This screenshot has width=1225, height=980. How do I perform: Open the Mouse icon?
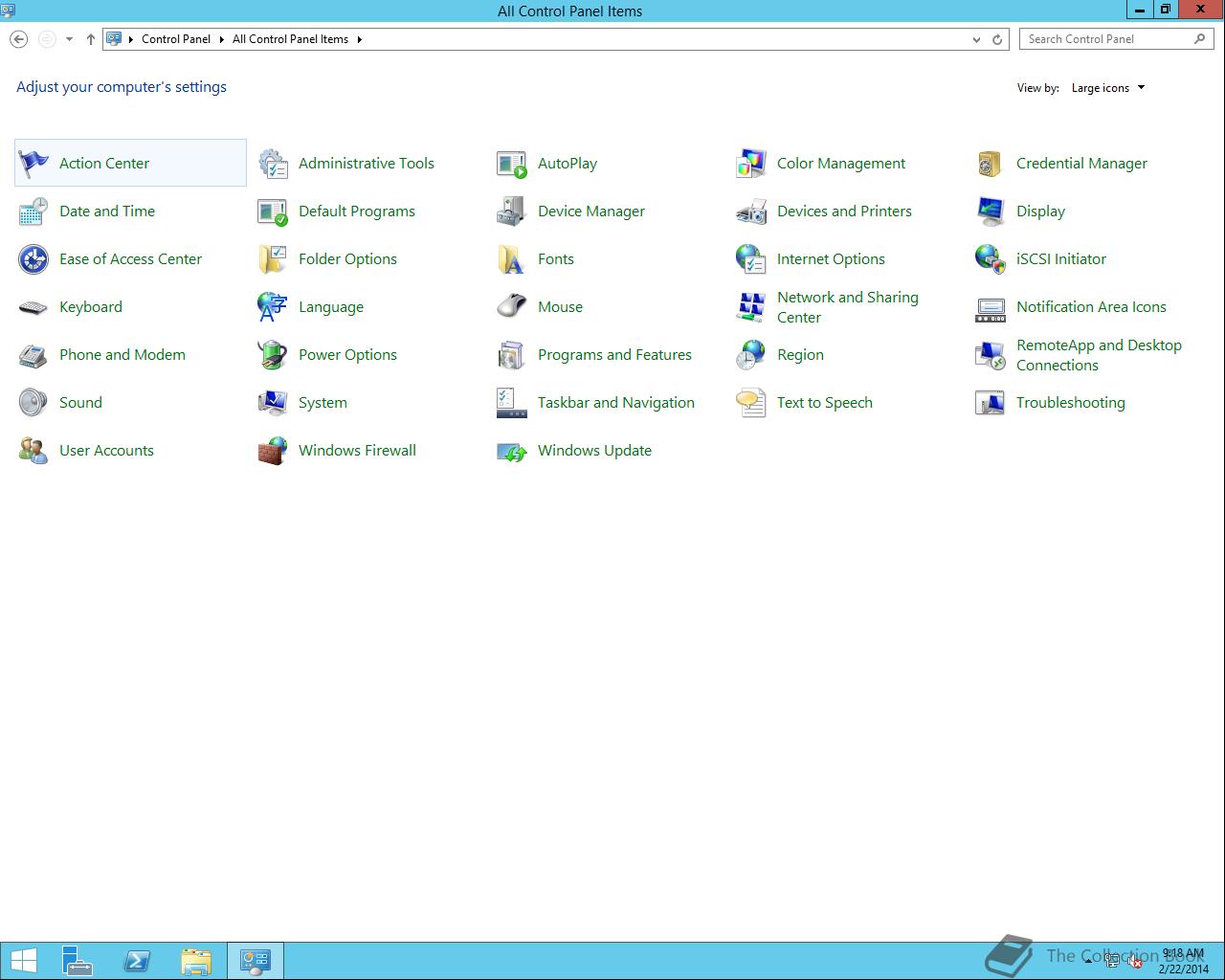click(x=512, y=307)
